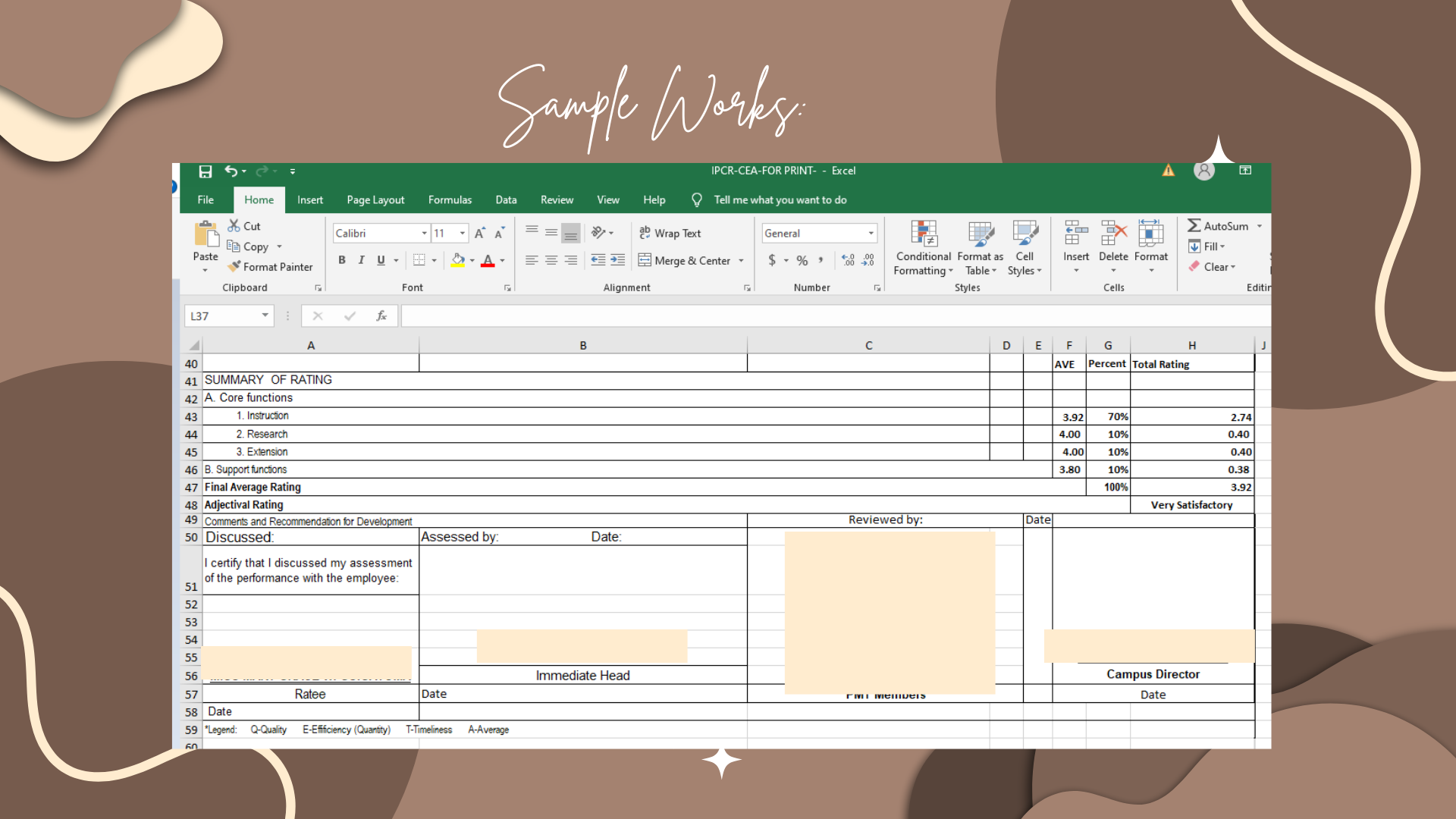1456x819 pixels.
Task: Click cell with 'Very Satisfactory'
Action: (x=1191, y=505)
